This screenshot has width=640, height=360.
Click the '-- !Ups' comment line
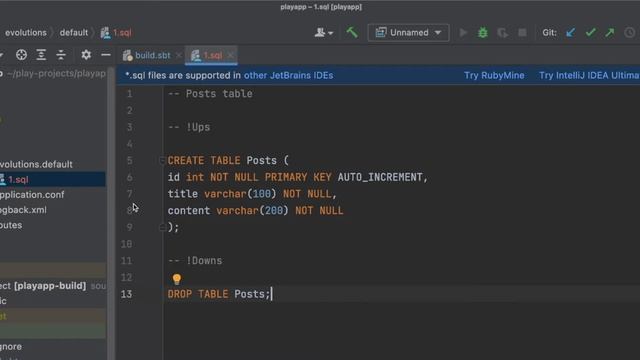[x=189, y=127]
